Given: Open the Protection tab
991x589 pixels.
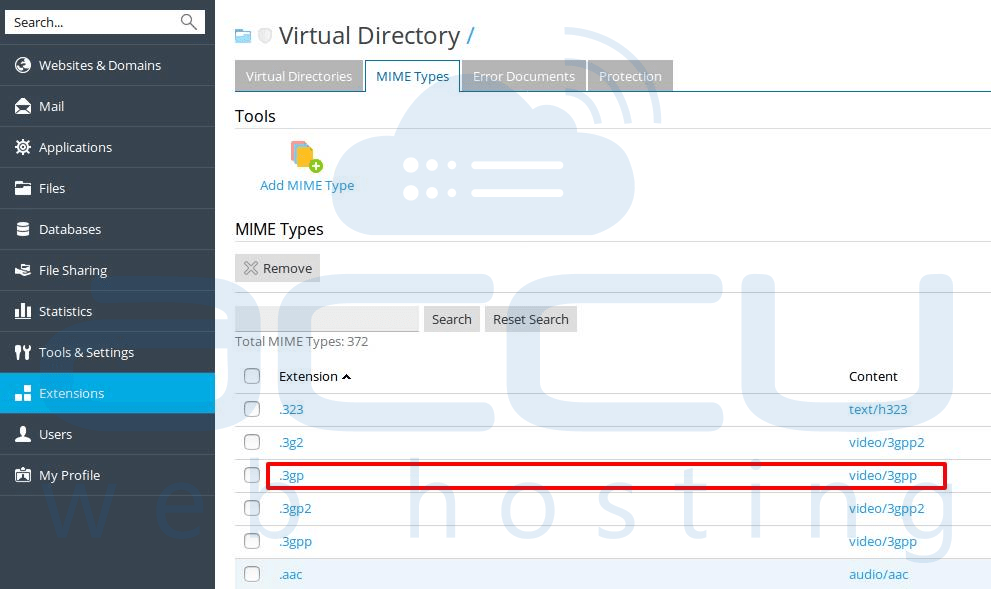Looking at the screenshot, I should (630, 75).
